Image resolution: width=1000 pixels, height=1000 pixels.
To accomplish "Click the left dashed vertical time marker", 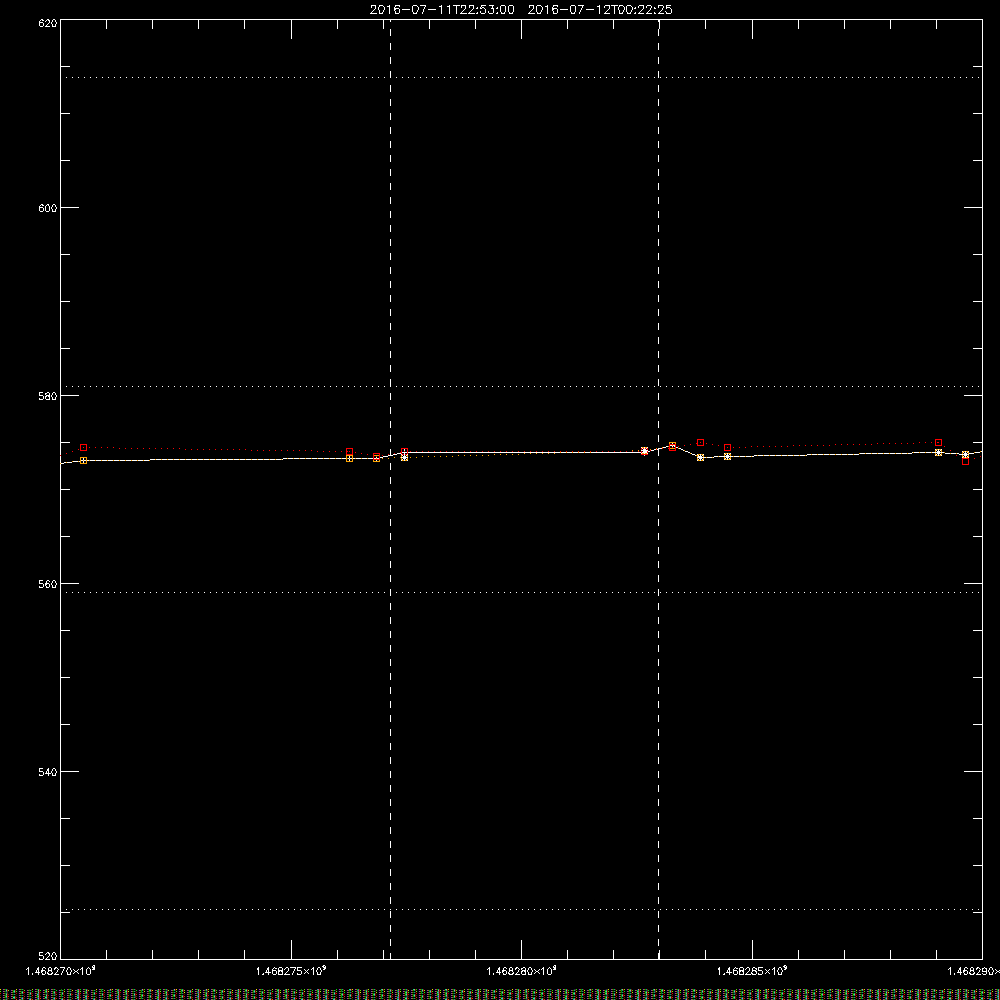I will pos(390,489).
